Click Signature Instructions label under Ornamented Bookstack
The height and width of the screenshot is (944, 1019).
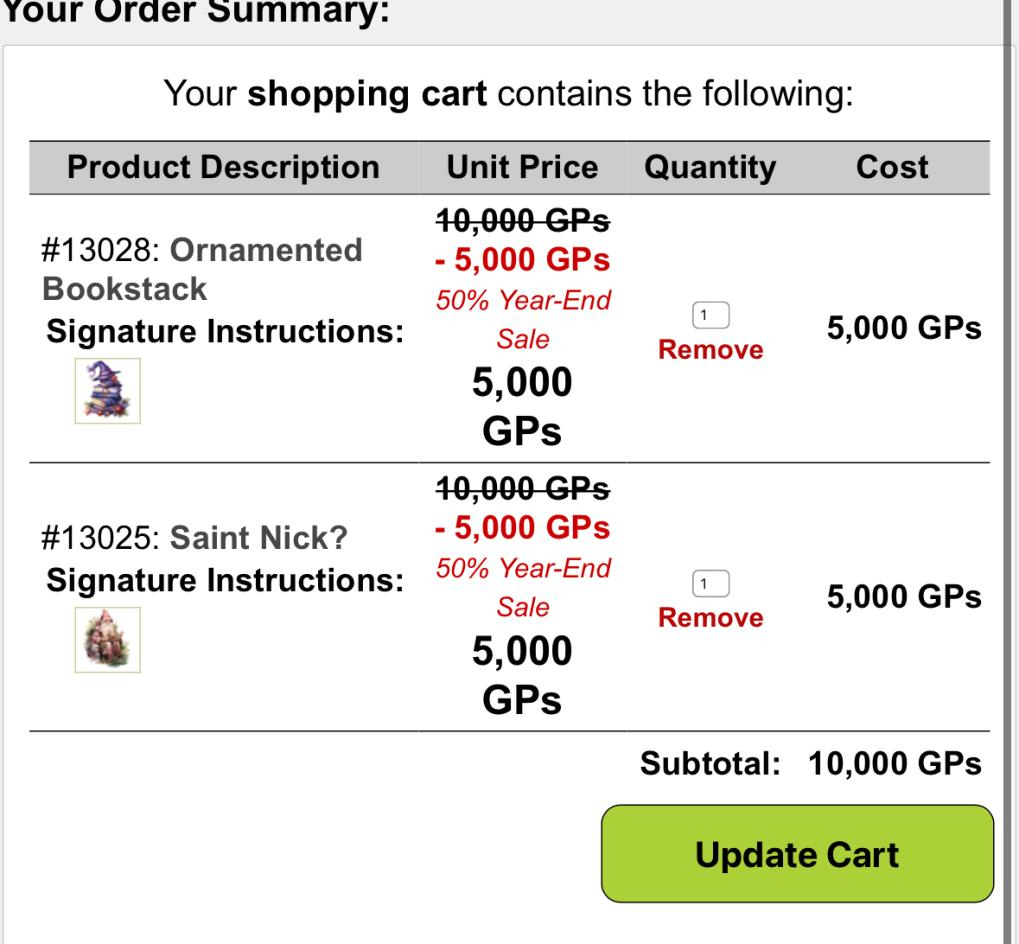(225, 331)
